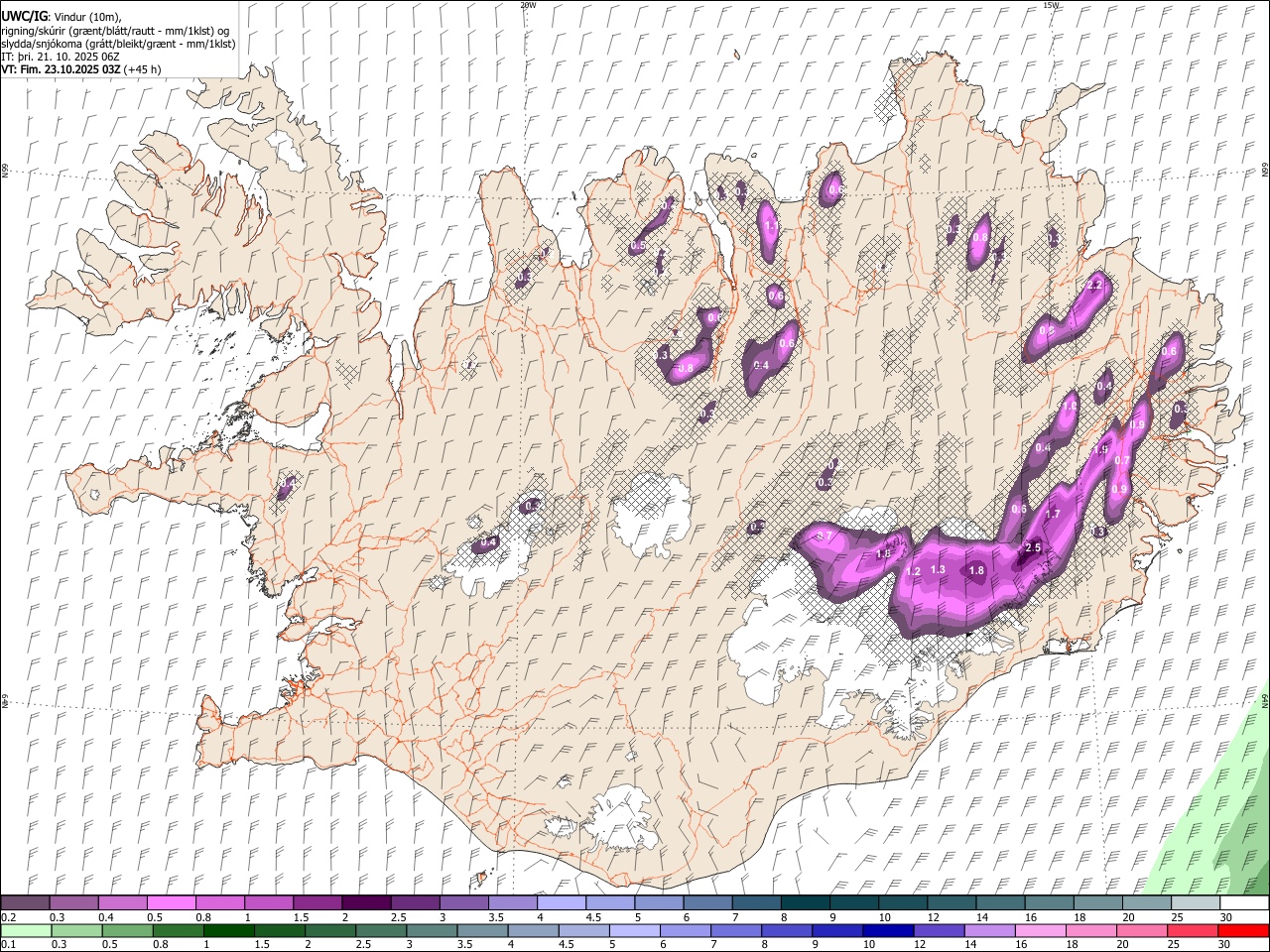Select the 14 violet swatch in the rain legend
Viewport: 1270px width, 952px height.
point(989,930)
